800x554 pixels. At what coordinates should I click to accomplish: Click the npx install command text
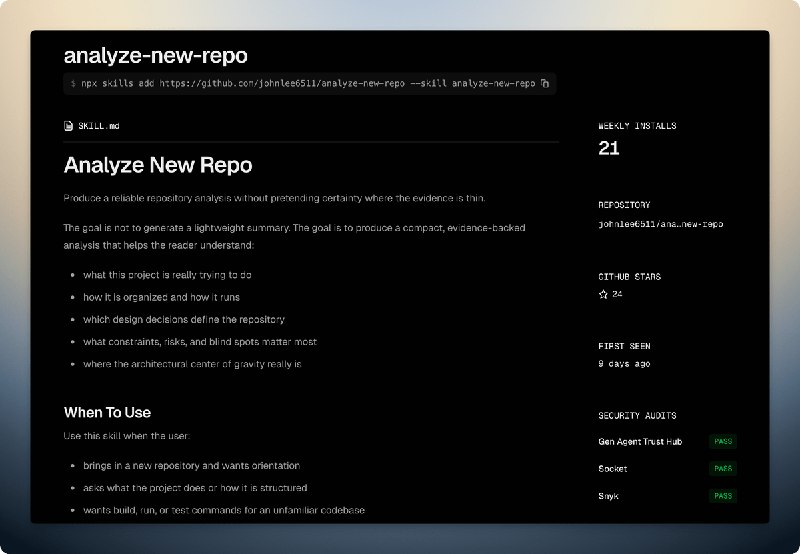[302, 84]
